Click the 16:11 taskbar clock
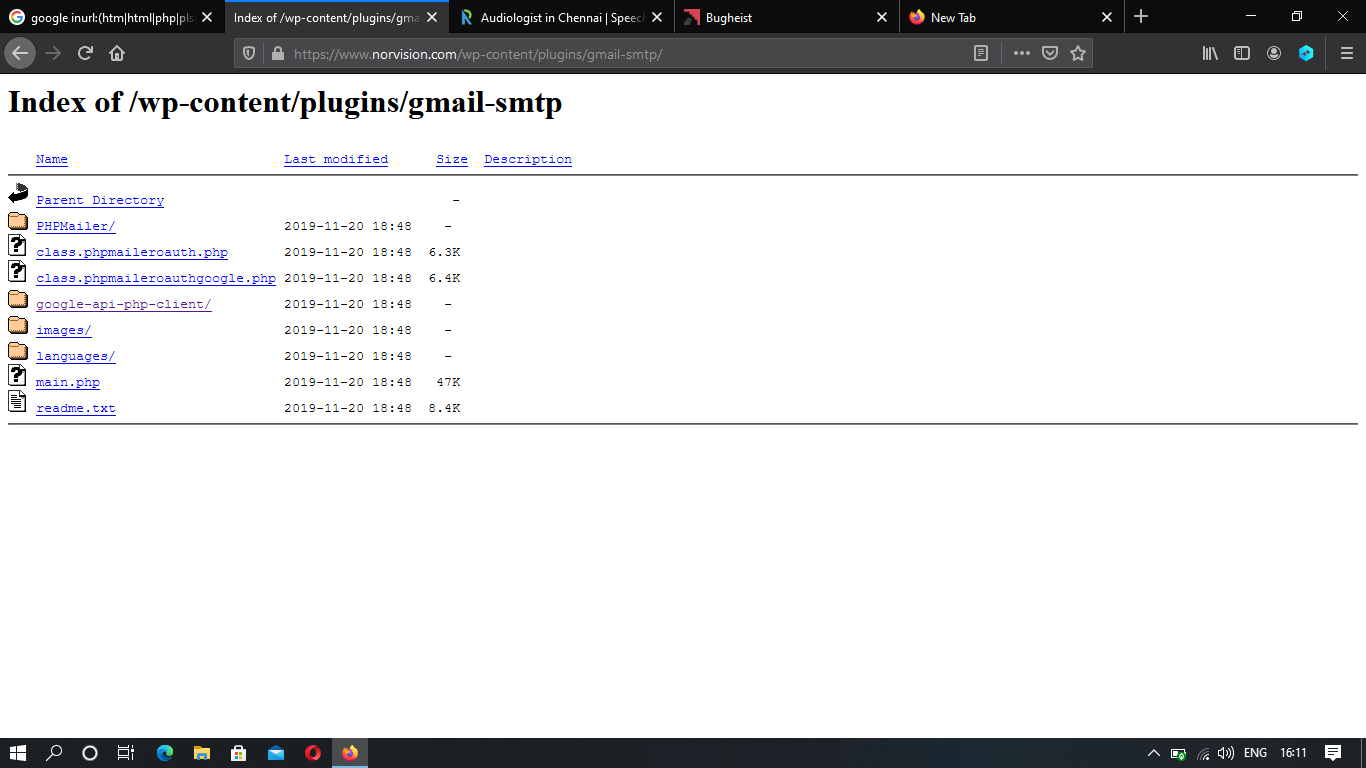Image resolution: width=1366 pixels, height=768 pixels. (x=1293, y=753)
